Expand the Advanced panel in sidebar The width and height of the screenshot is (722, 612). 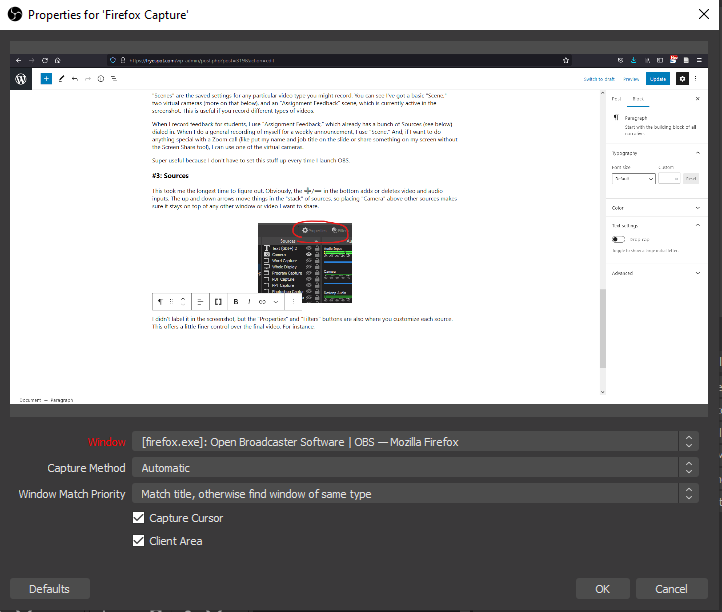(x=656, y=273)
